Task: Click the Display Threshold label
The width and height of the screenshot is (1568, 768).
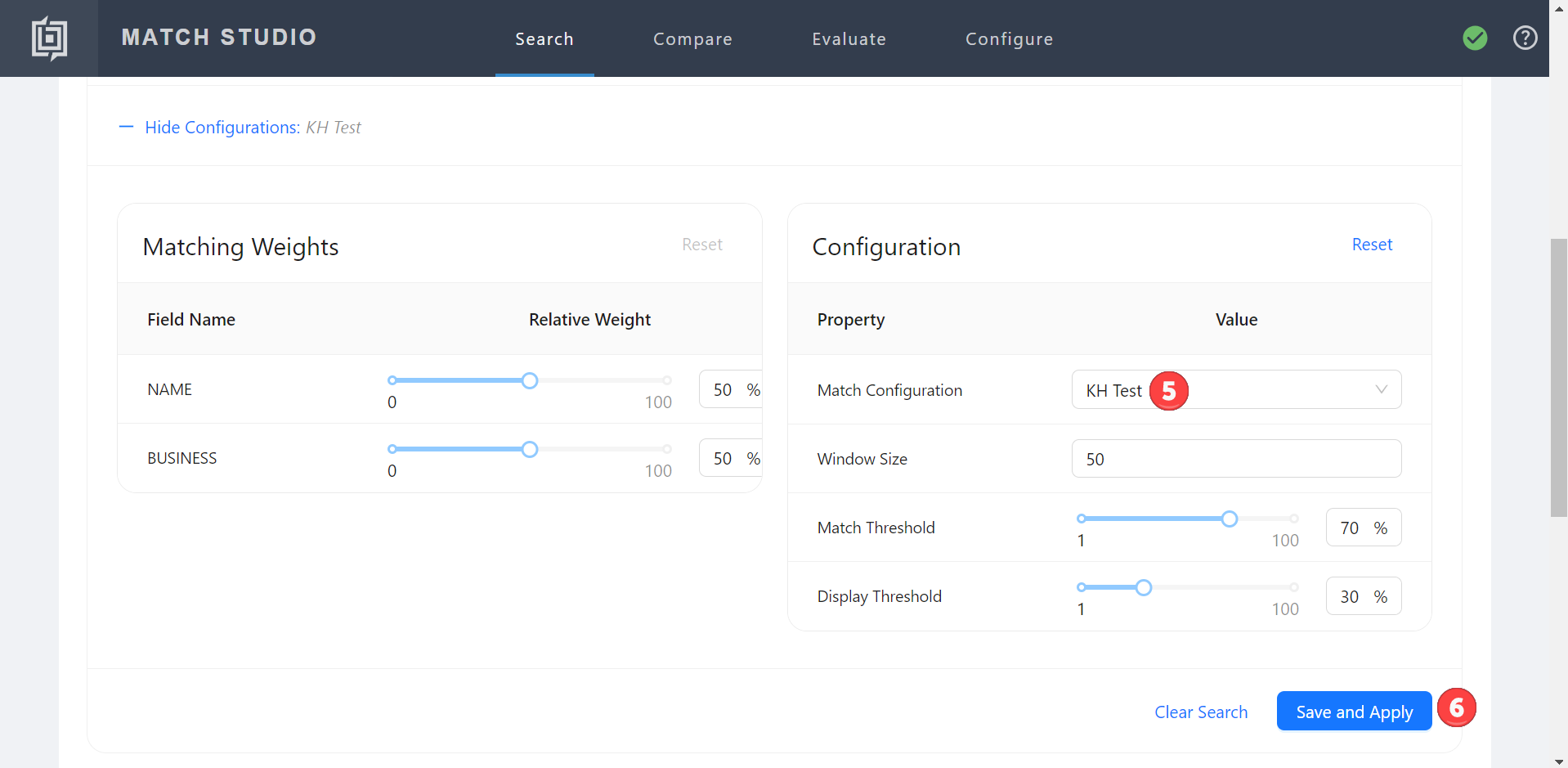Action: [x=879, y=596]
